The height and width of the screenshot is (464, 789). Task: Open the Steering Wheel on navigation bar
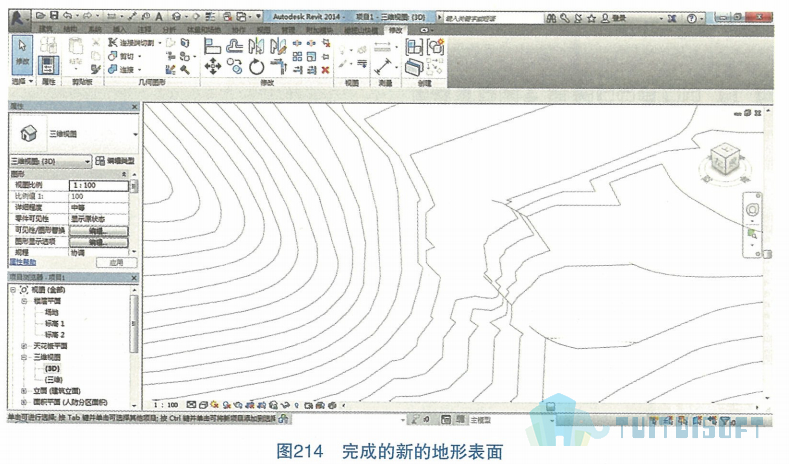(x=752, y=209)
